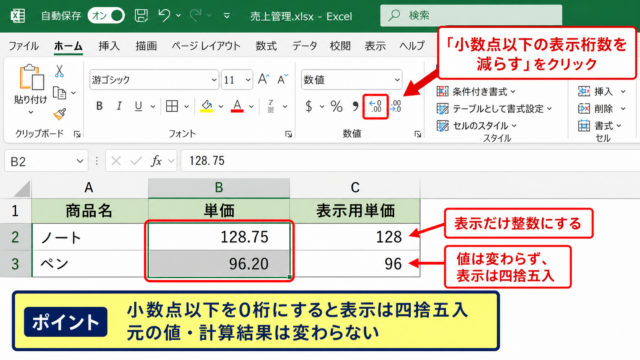Click the comma style icon

point(355,107)
